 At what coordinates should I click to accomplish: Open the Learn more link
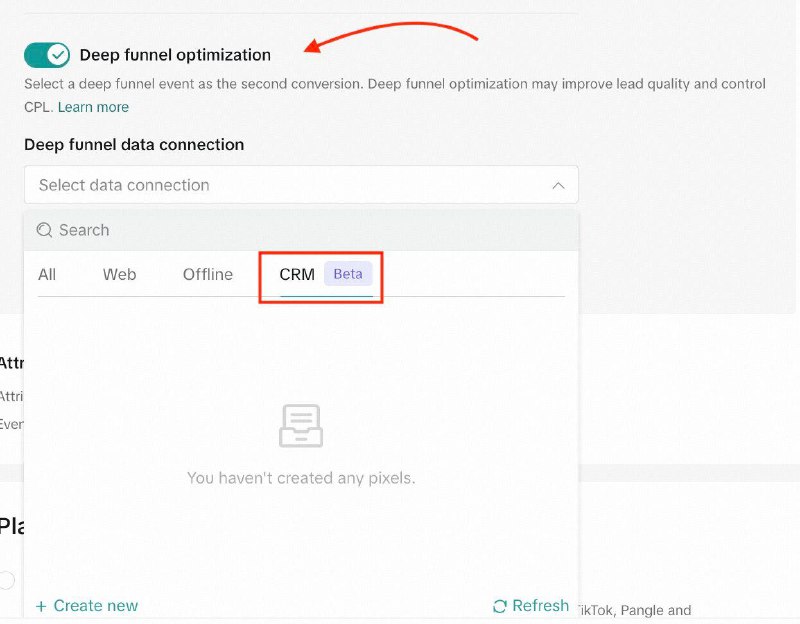coord(93,107)
